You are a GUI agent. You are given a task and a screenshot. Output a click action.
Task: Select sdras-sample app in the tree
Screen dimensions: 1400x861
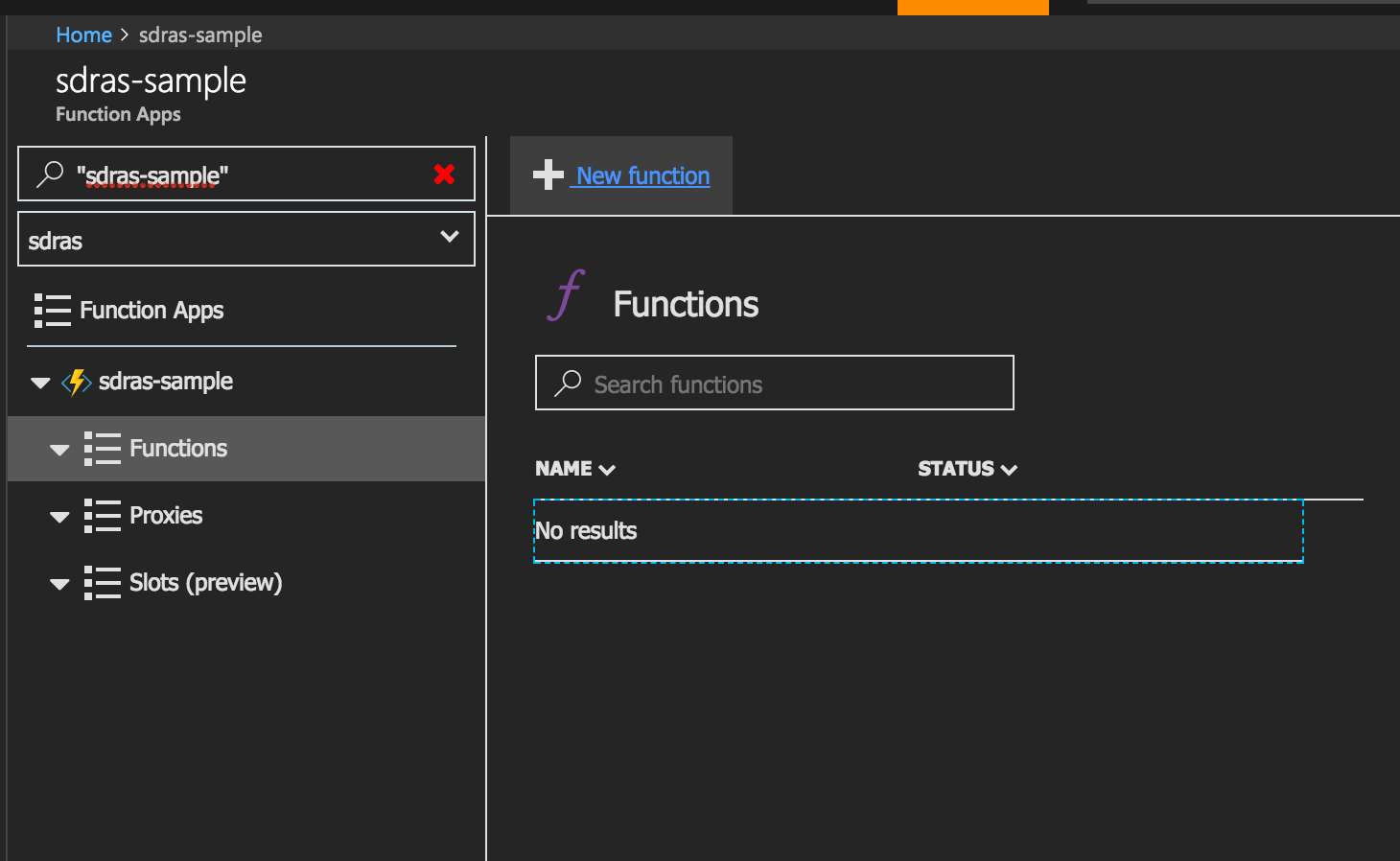pos(166,382)
